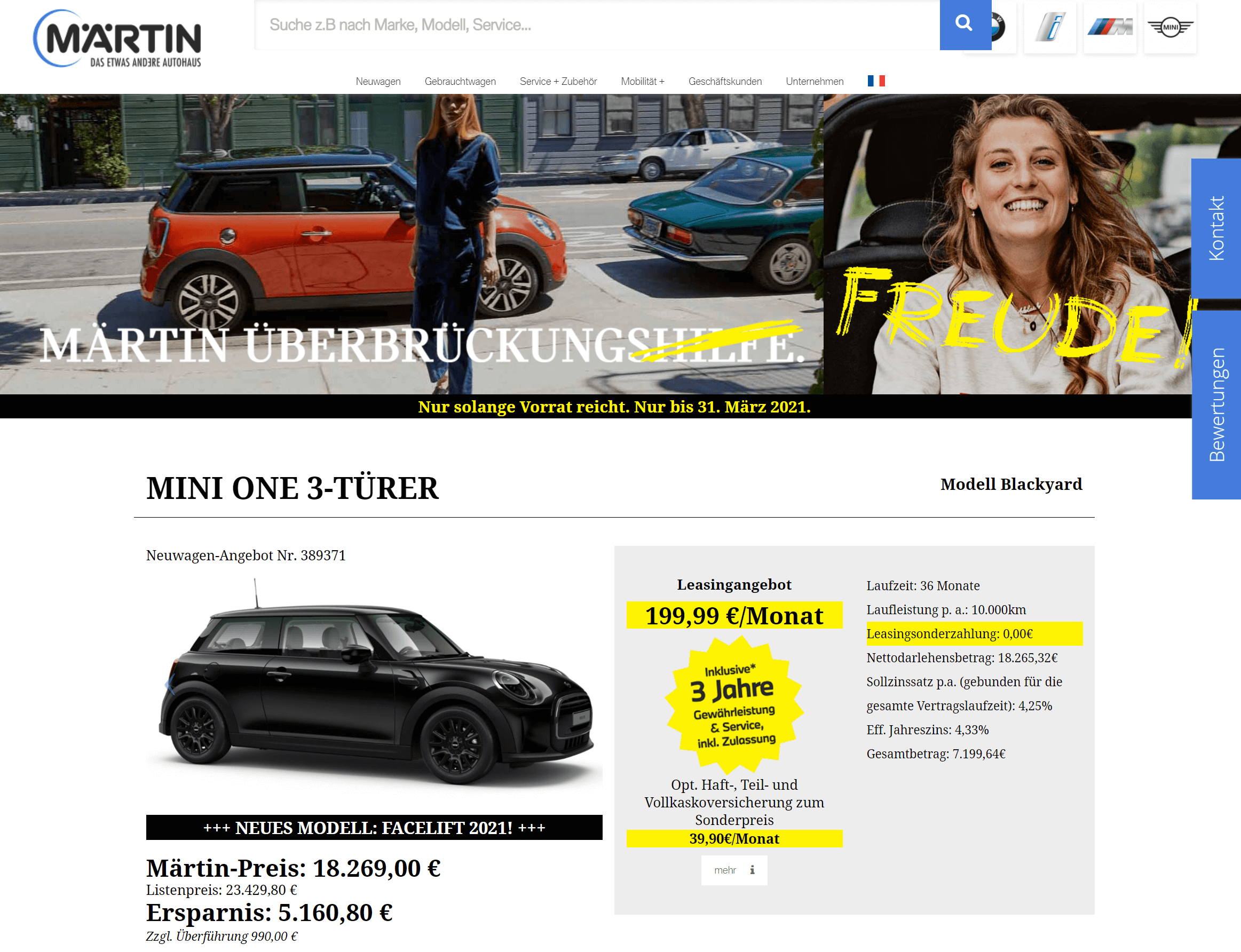Open the Unternehmen menu
Viewport: 1241px width, 952px height.
pos(815,82)
